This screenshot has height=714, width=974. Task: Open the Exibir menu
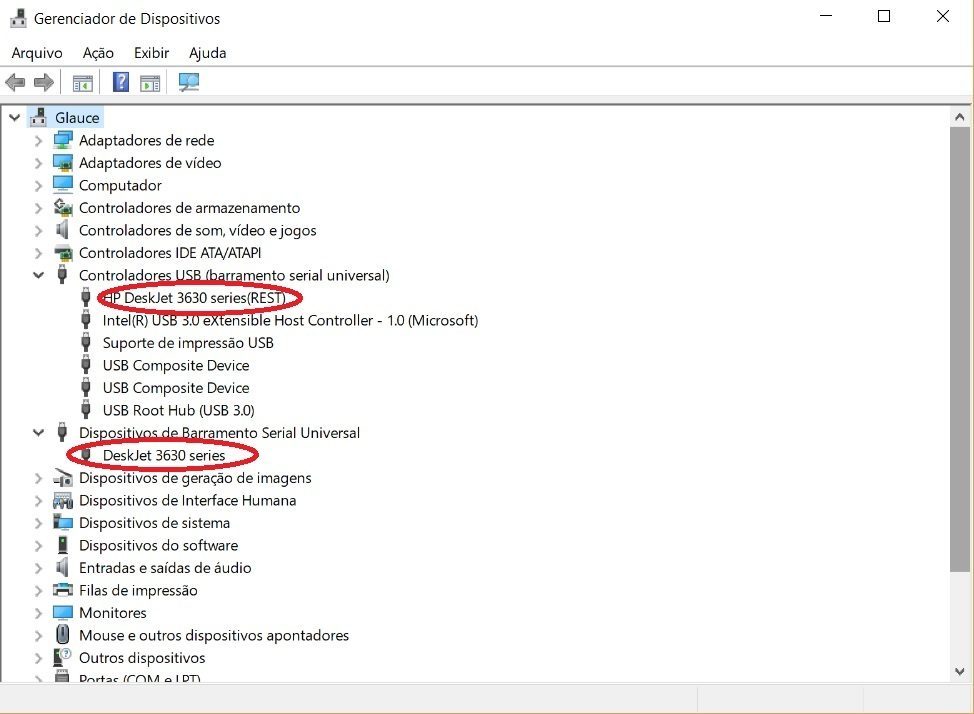point(152,53)
